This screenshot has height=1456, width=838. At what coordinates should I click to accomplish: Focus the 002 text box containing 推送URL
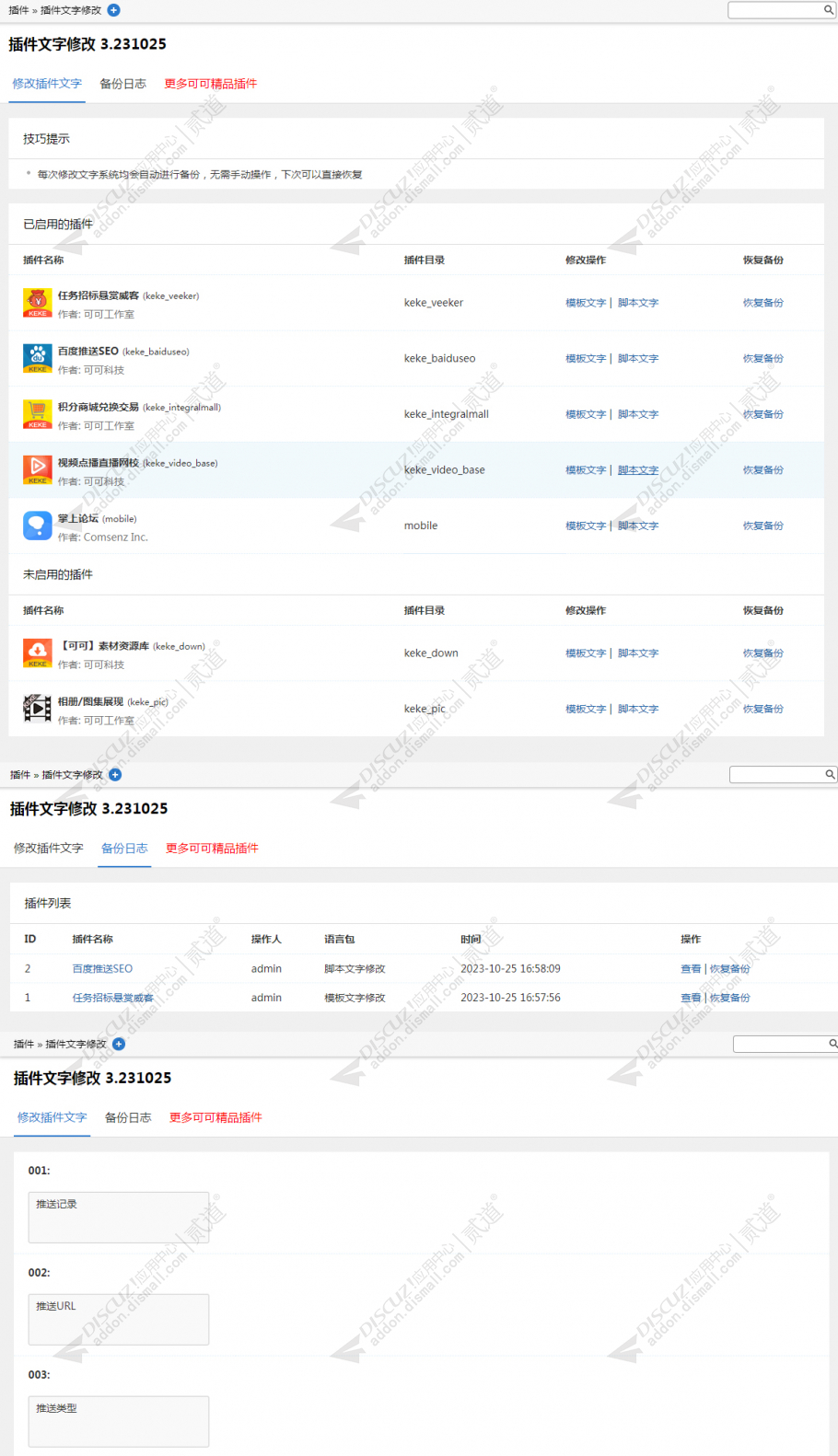[x=119, y=1320]
